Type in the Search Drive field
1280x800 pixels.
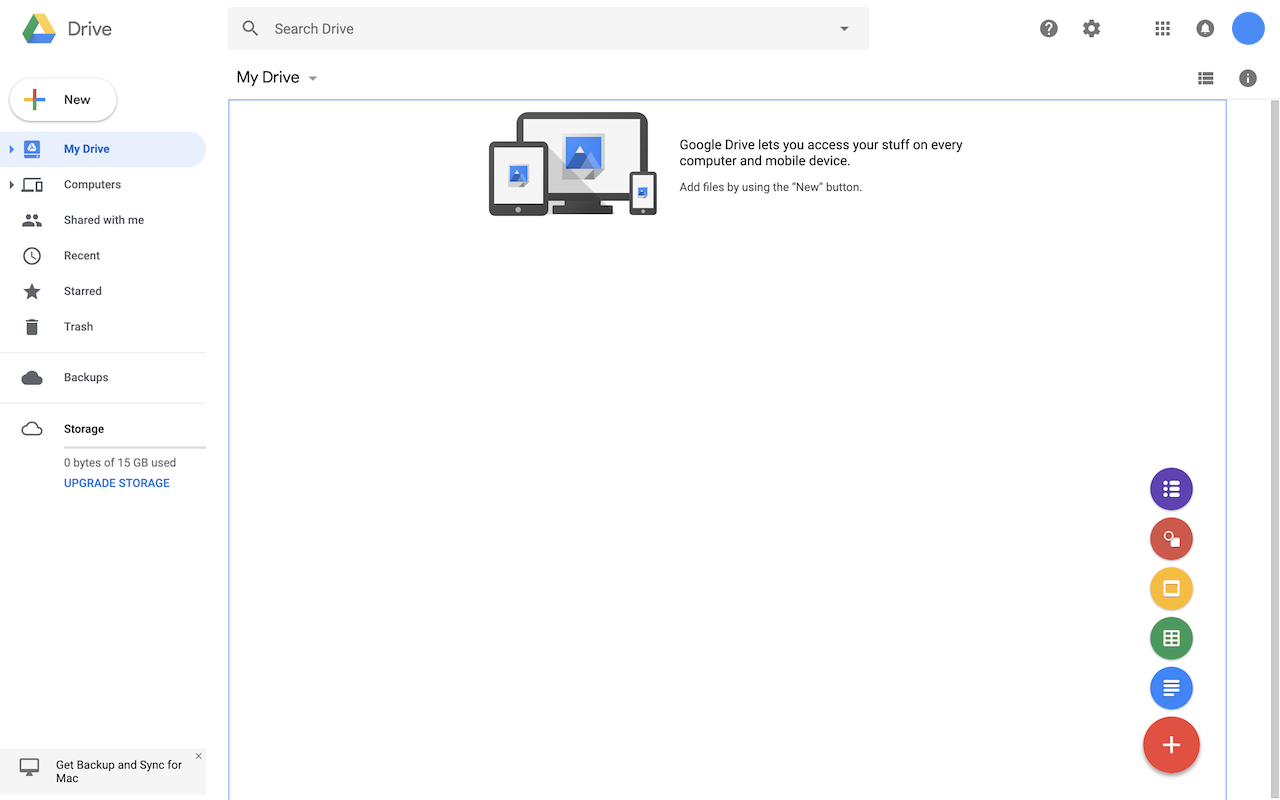[x=548, y=29]
